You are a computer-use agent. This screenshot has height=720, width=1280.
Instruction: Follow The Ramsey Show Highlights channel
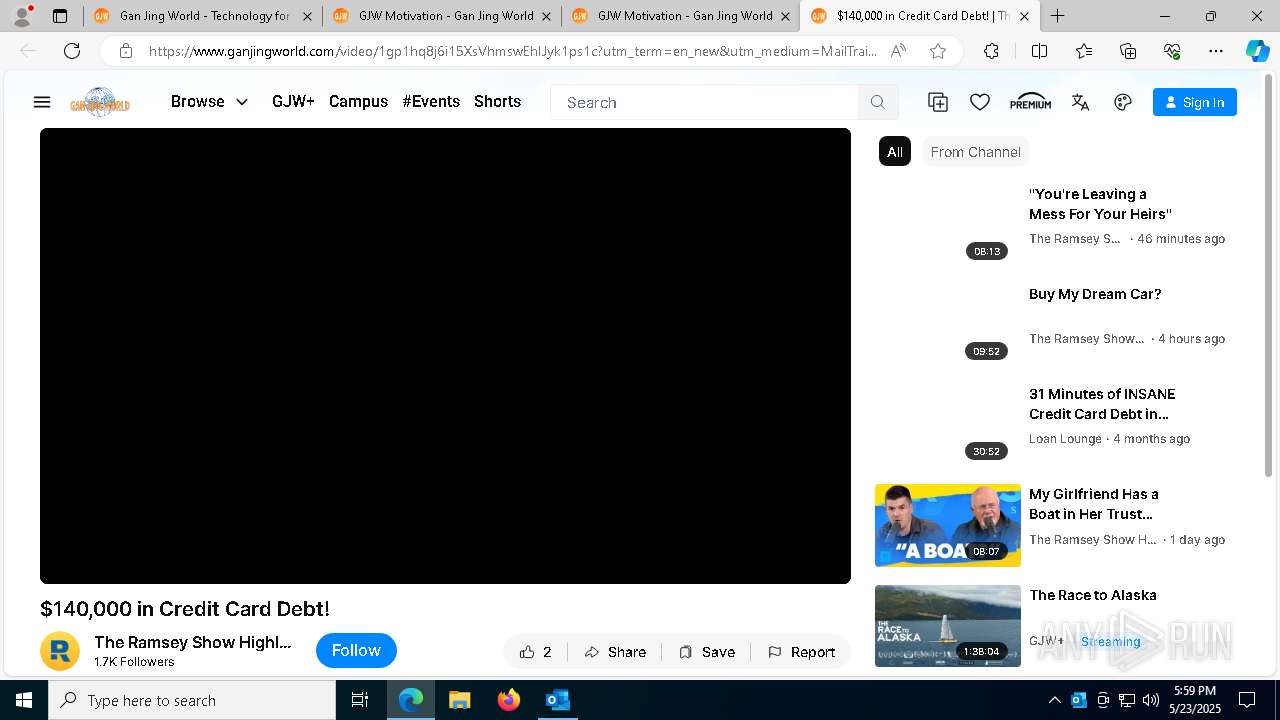point(356,651)
